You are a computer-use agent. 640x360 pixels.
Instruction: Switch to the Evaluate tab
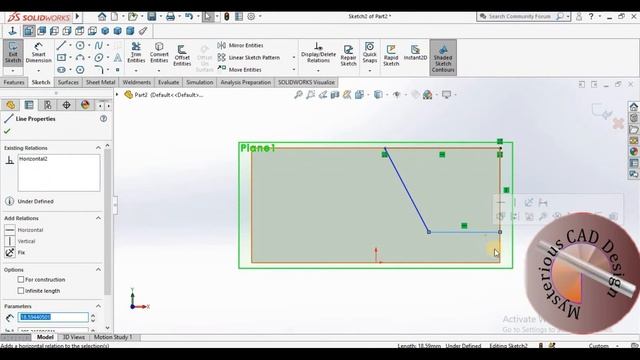coord(169,82)
